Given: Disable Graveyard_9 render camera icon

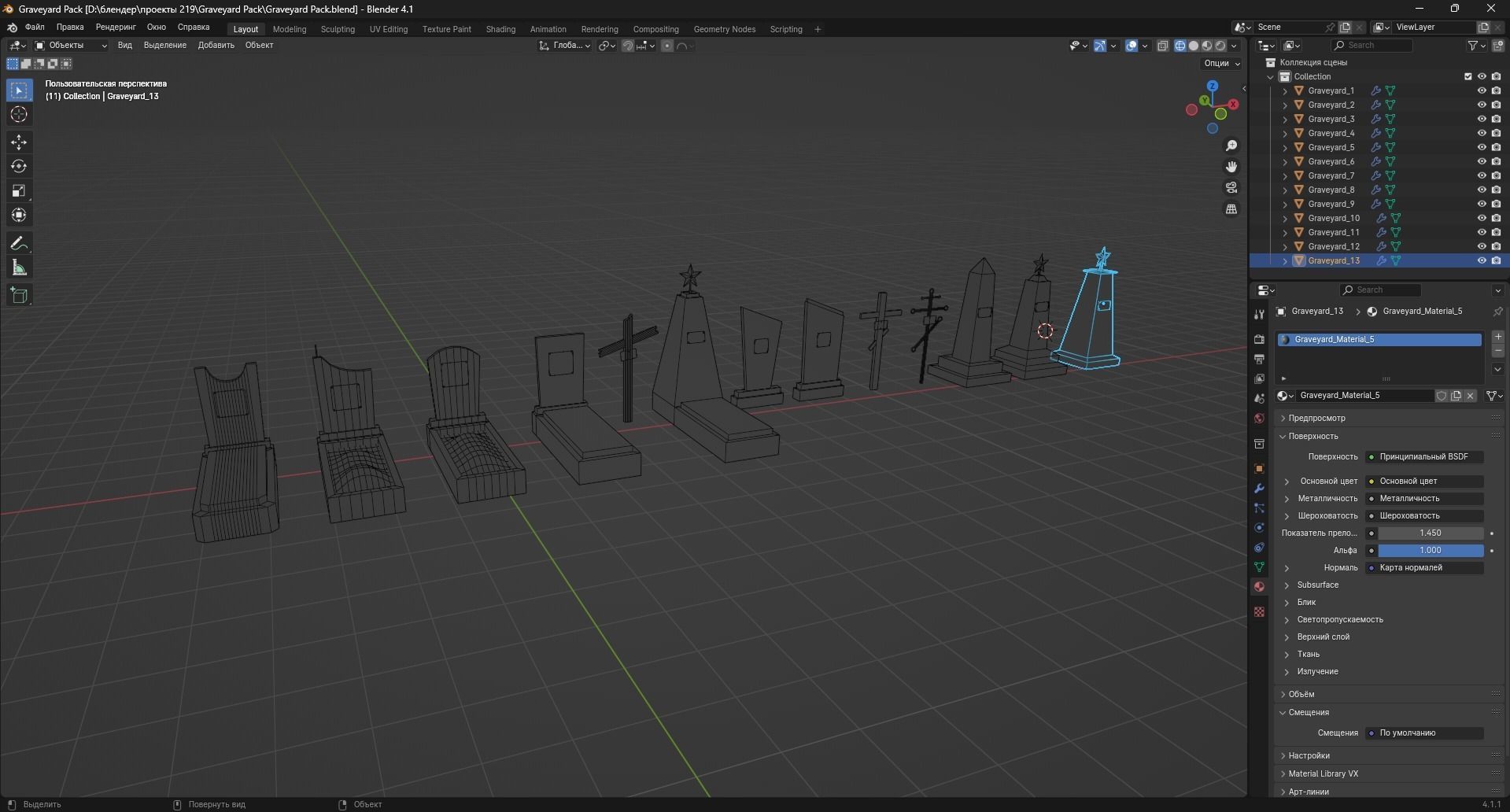Looking at the screenshot, I should pos(1496,205).
